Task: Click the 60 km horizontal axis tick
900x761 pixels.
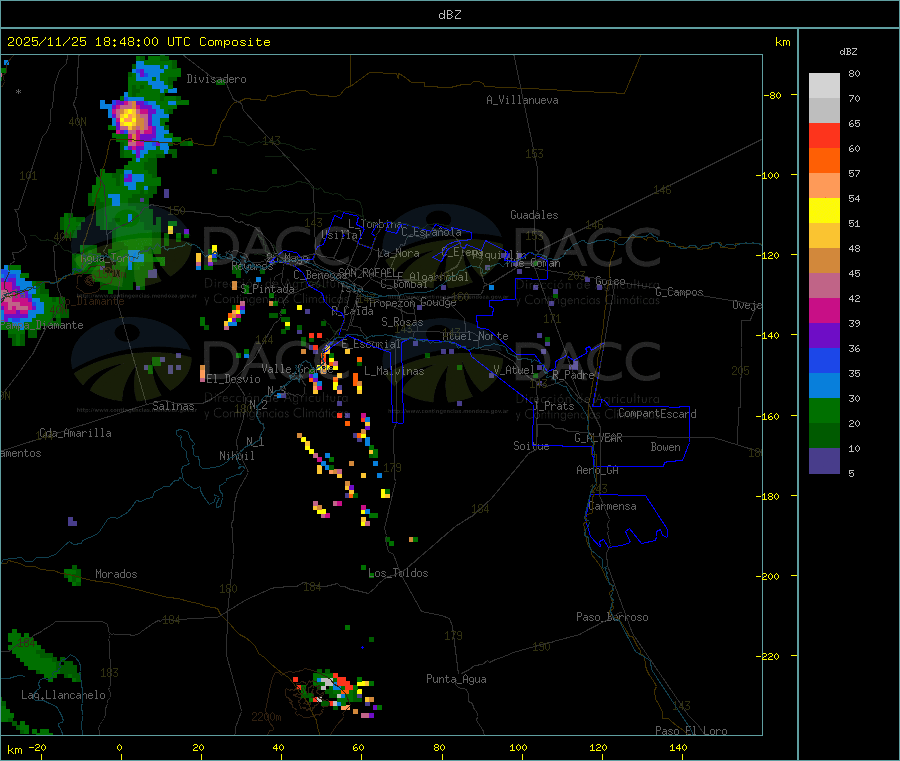Action: point(358,747)
